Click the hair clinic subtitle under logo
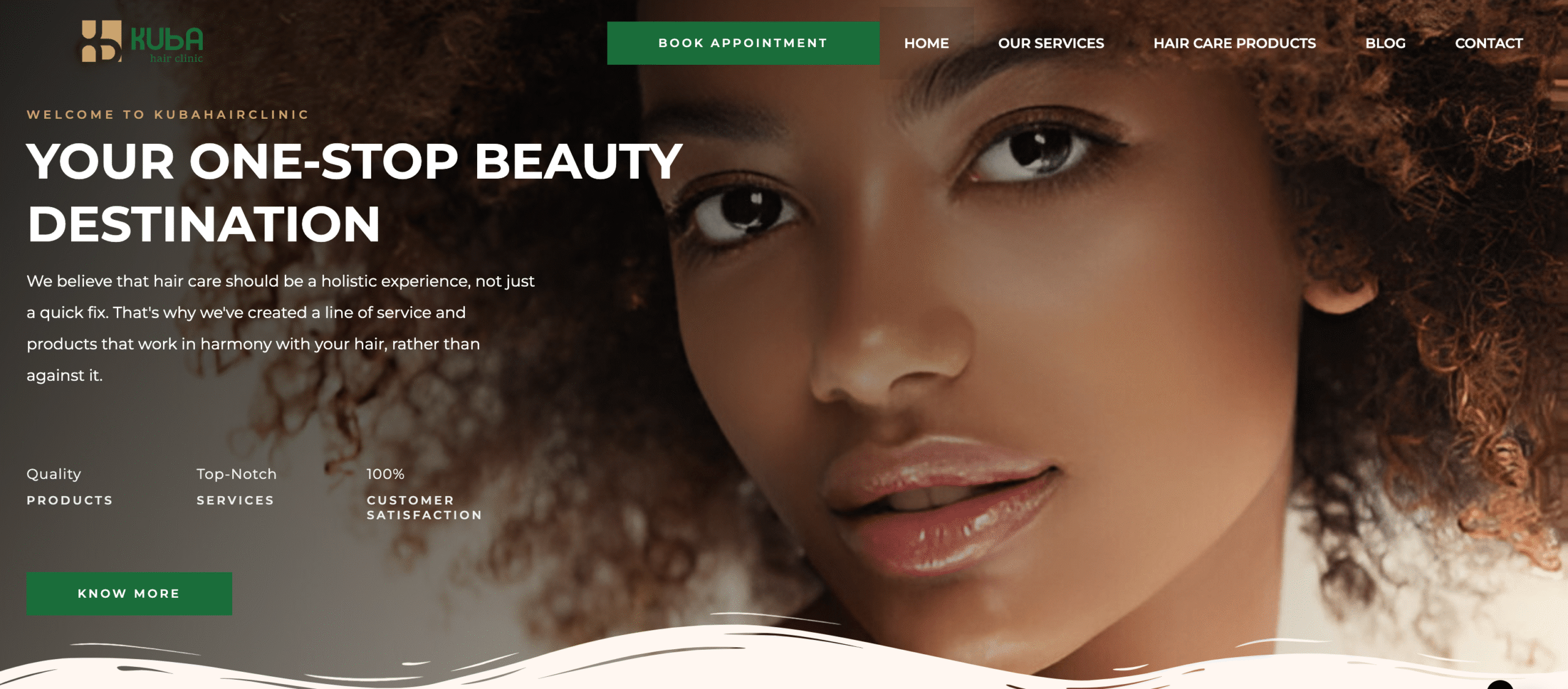The height and width of the screenshot is (689, 1568). coord(176,58)
